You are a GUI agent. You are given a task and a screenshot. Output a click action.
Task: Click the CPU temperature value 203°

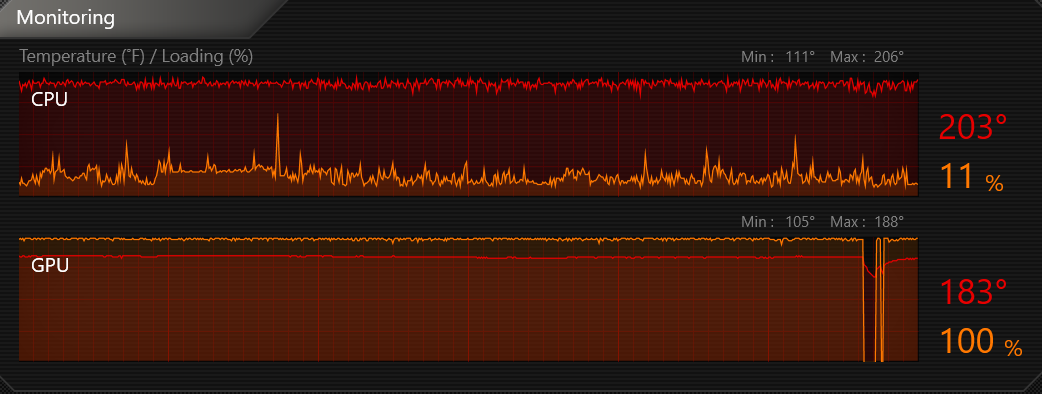tap(973, 127)
